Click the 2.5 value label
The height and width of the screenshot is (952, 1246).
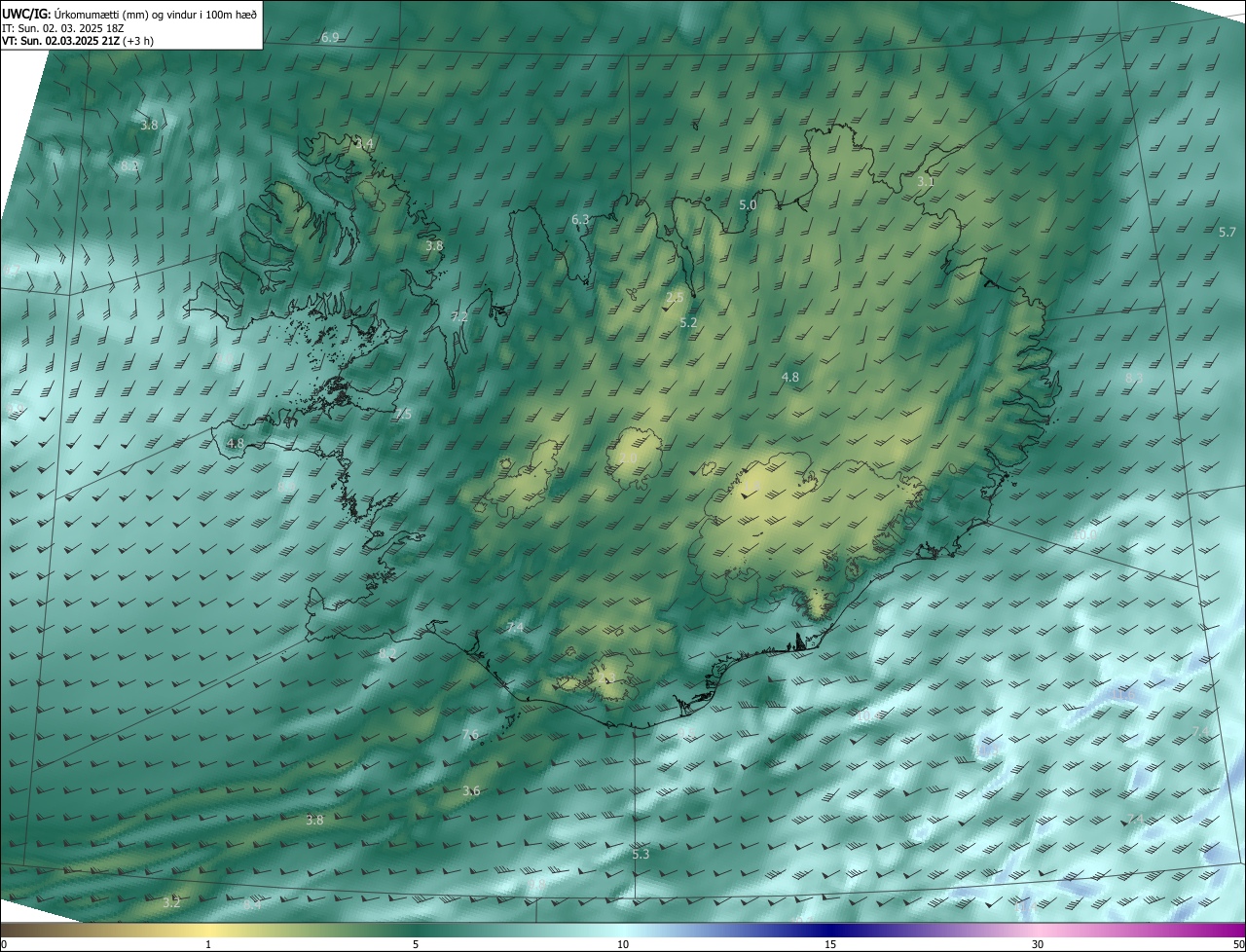click(x=674, y=298)
